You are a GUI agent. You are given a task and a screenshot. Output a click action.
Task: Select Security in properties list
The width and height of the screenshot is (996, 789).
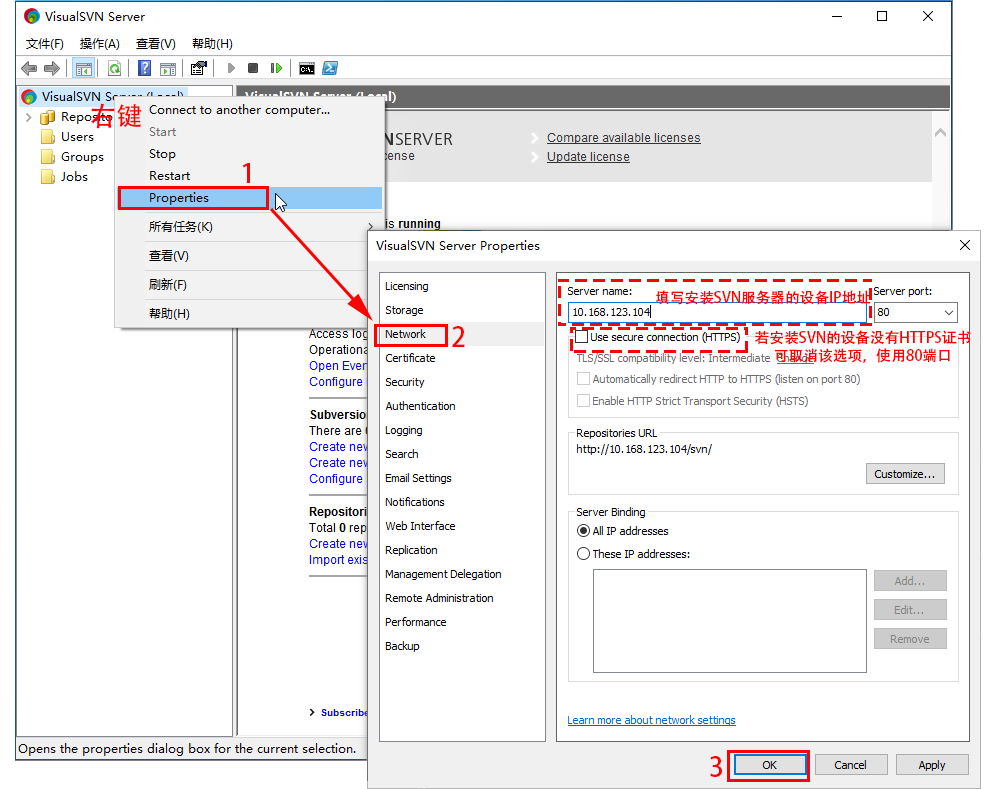tap(461, 382)
